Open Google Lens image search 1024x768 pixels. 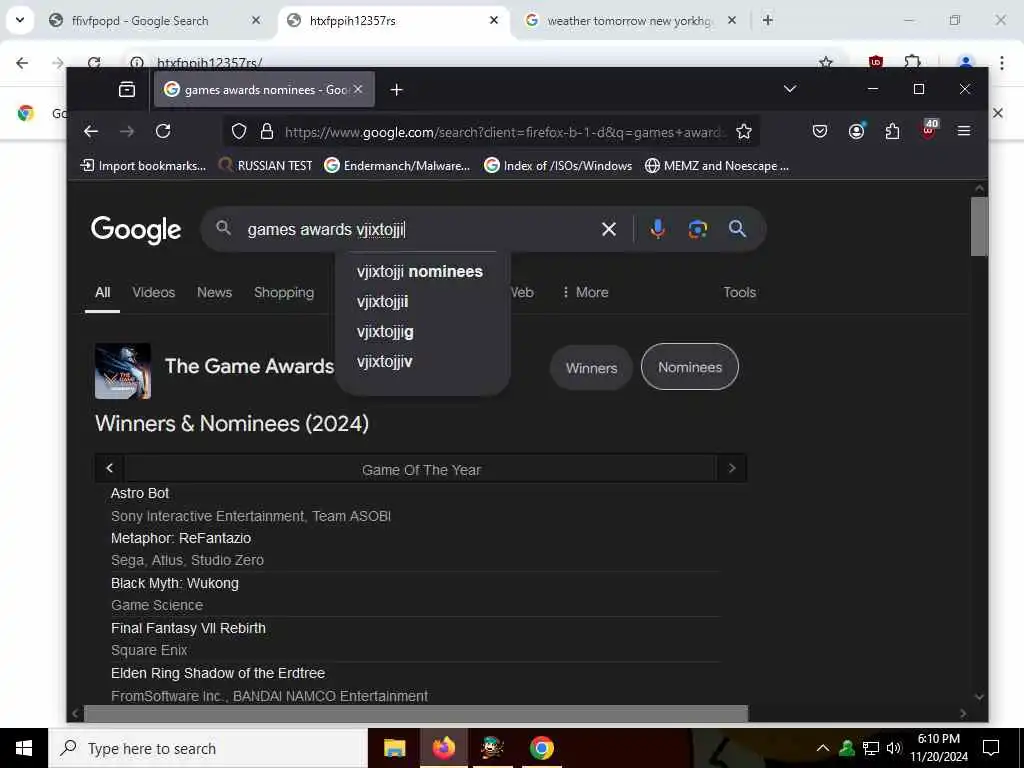pos(697,229)
